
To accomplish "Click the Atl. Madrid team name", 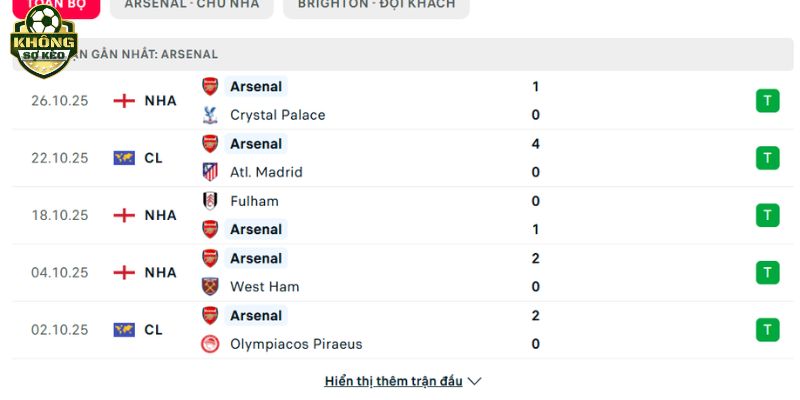I will tap(266, 172).
